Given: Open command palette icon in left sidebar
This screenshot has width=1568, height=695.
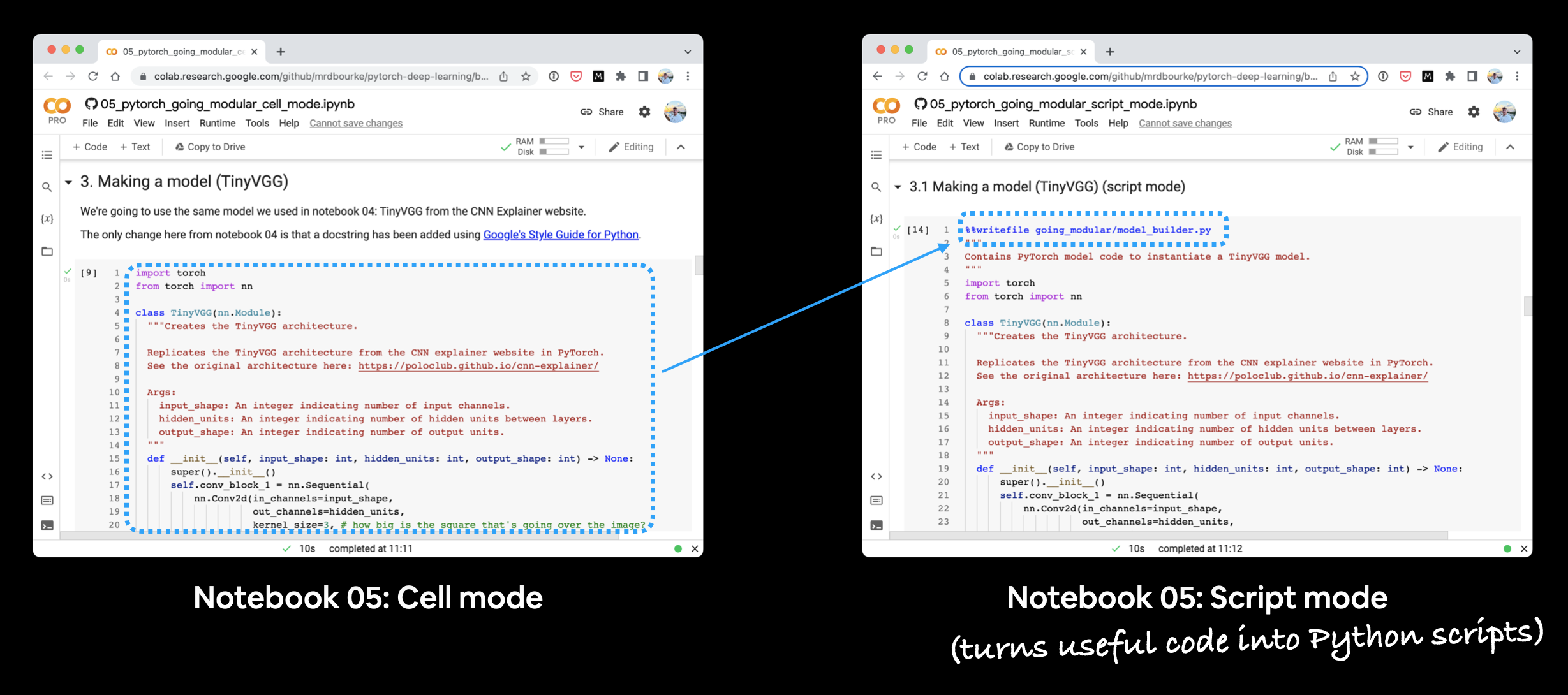Looking at the screenshot, I should tap(47, 501).
